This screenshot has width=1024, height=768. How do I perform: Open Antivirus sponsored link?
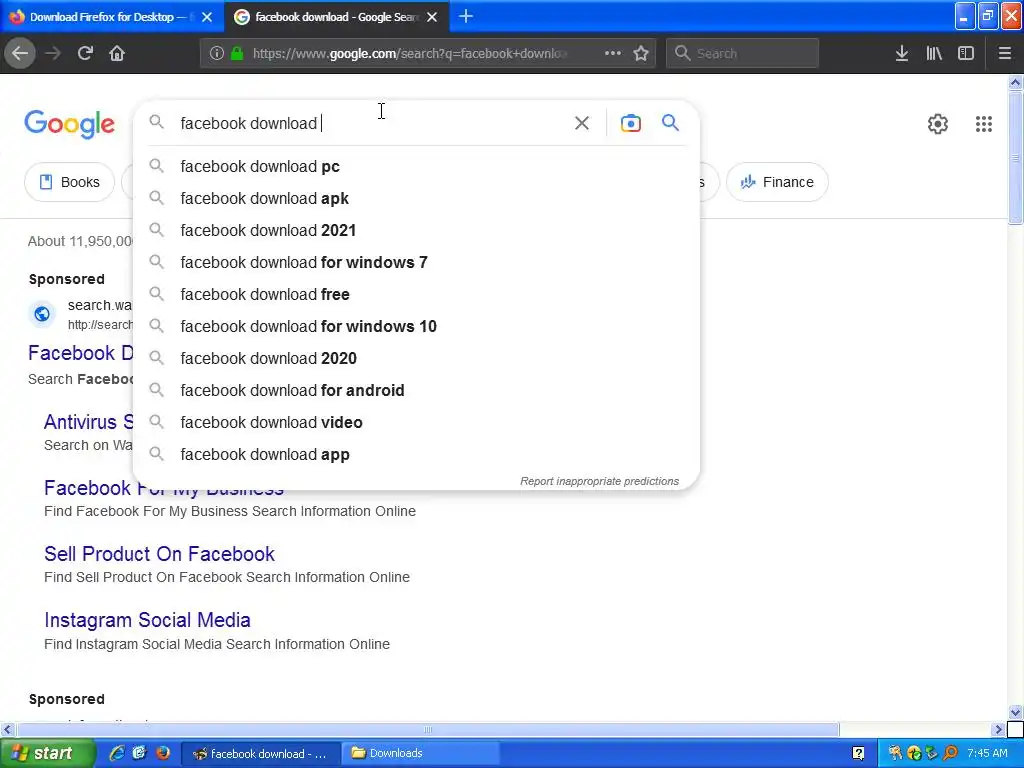(88, 422)
